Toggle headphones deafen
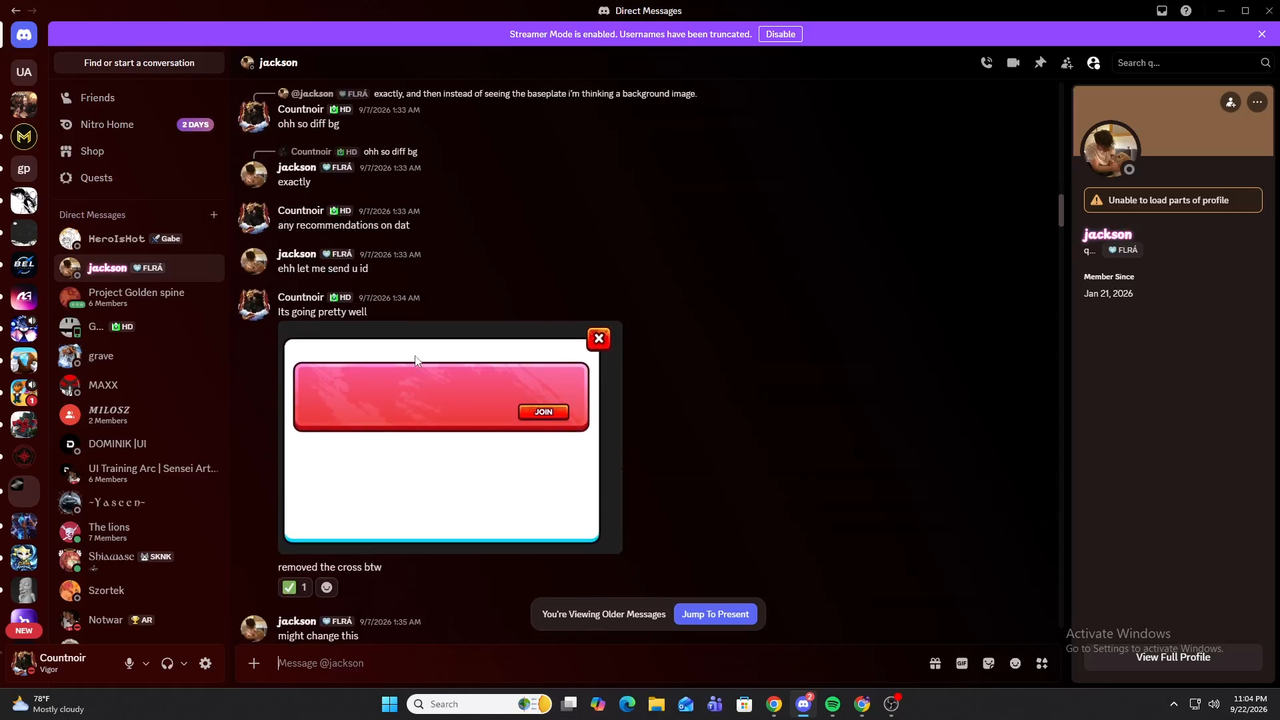The height and width of the screenshot is (720, 1280). [x=167, y=663]
